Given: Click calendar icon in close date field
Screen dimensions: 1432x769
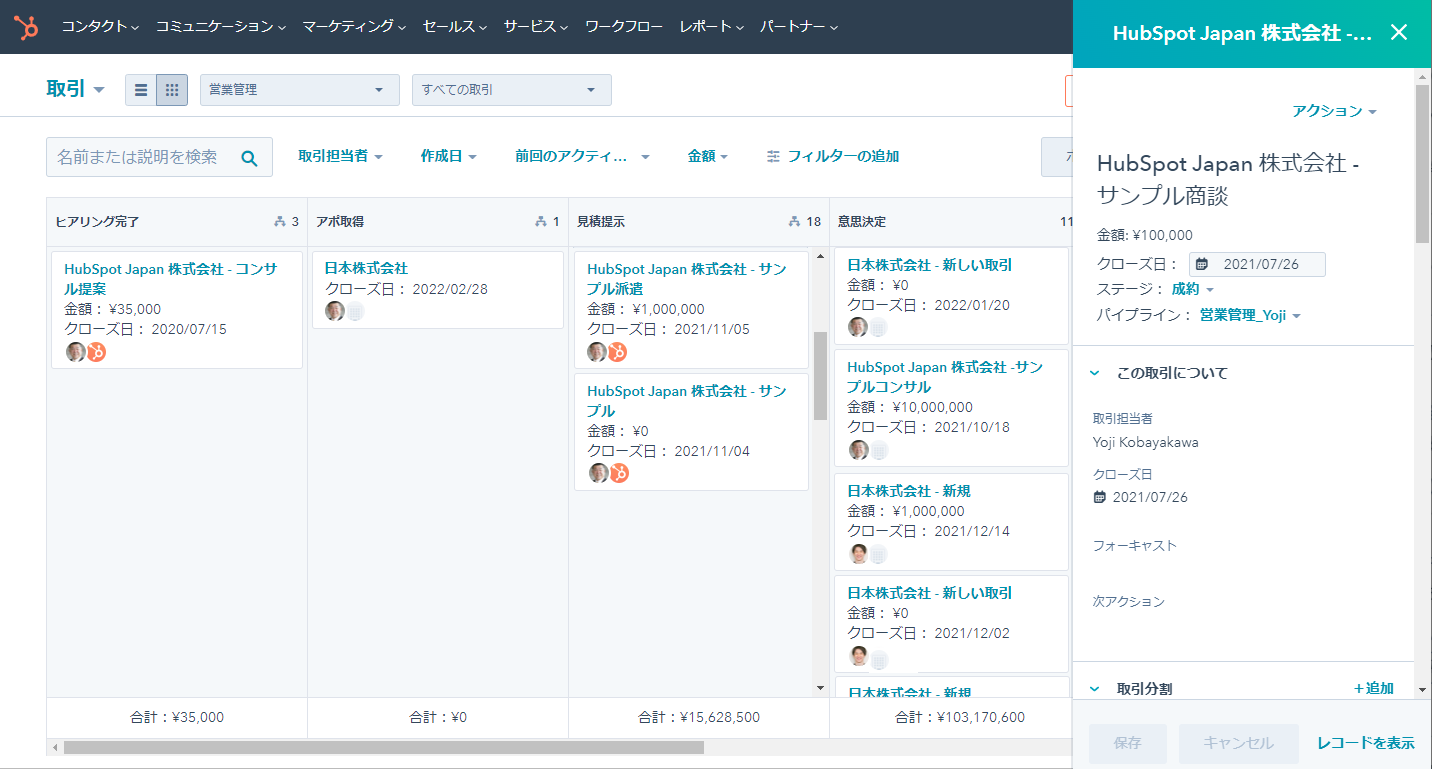Looking at the screenshot, I should 1202,264.
